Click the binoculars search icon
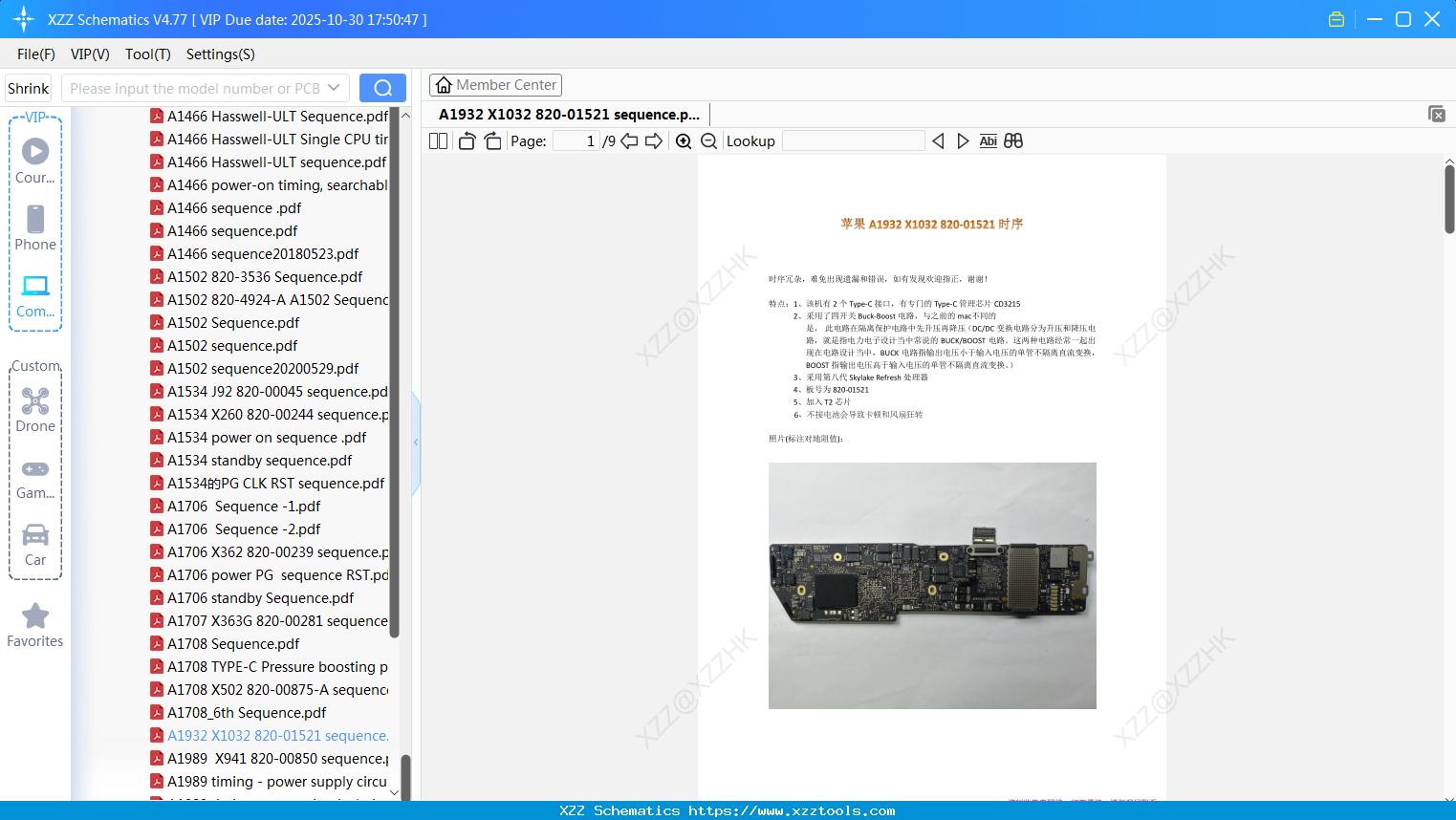The width and height of the screenshot is (1456, 820). pyautogui.click(x=1013, y=141)
